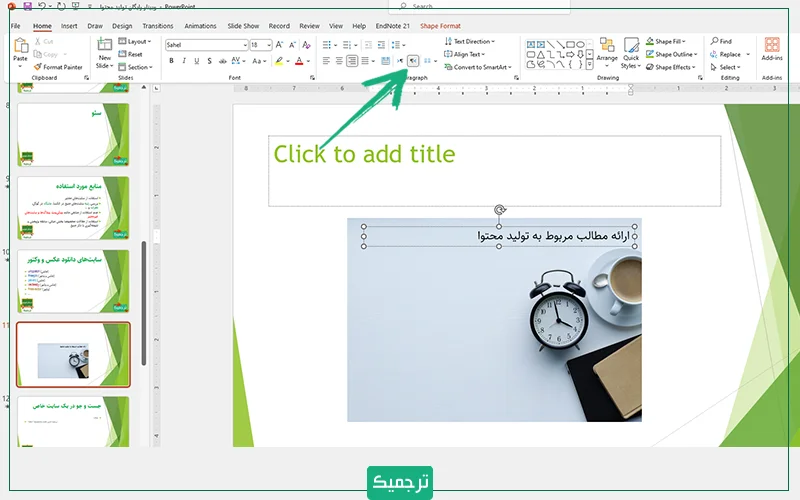Image resolution: width=800 pixels, height=500 pixels.
Task: Click the slide panel vertical scrollbar
Action: [144, 303]
